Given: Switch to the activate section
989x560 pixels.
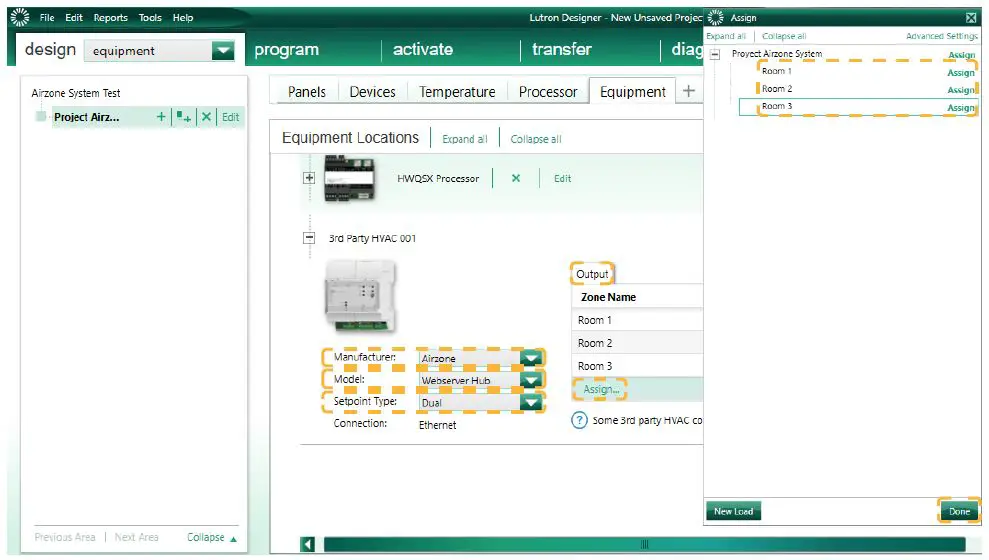Looking at the screenshot, I should click(x=423, y=49).
